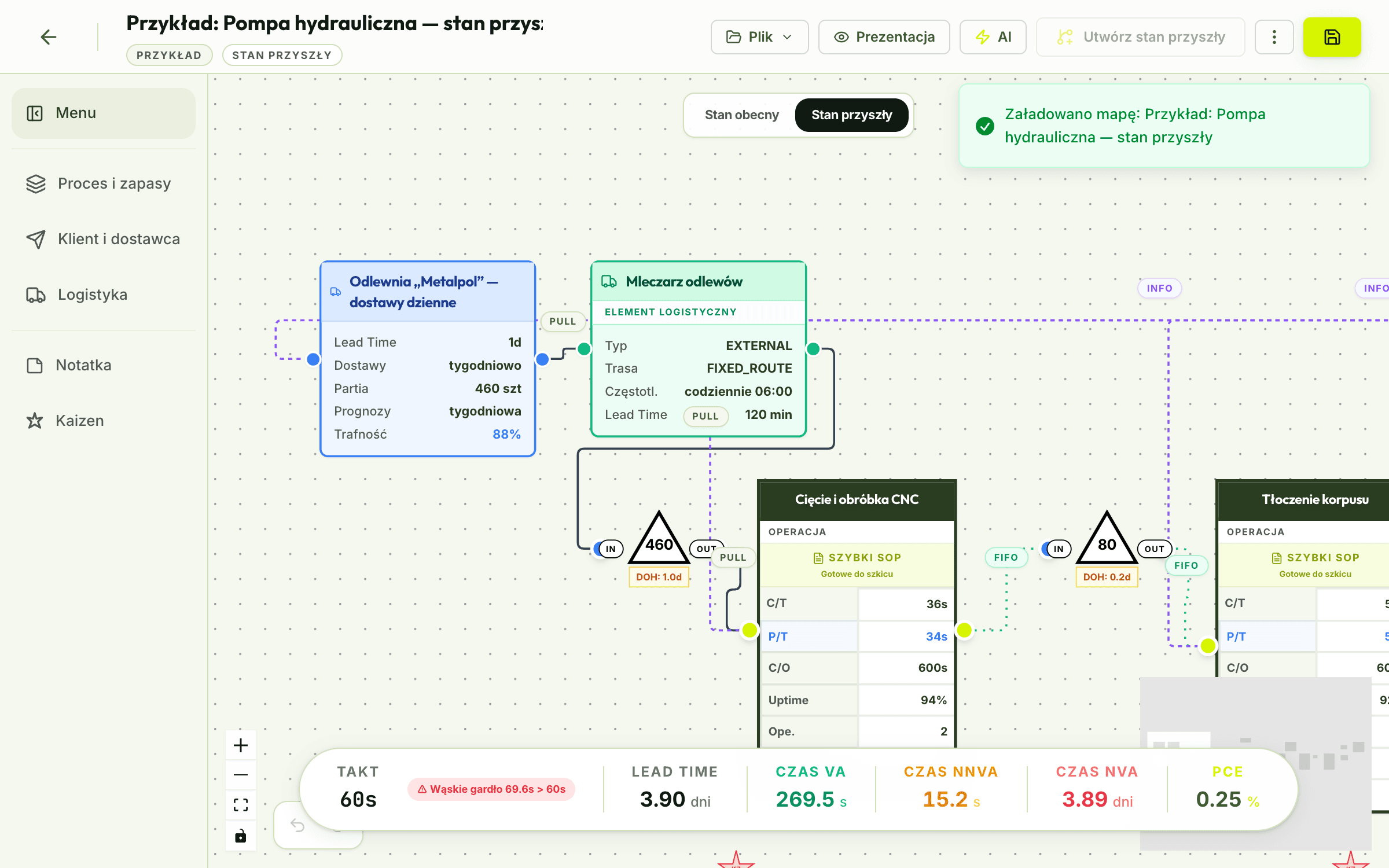Undo with the curved arrow icon

click(297, 825)
